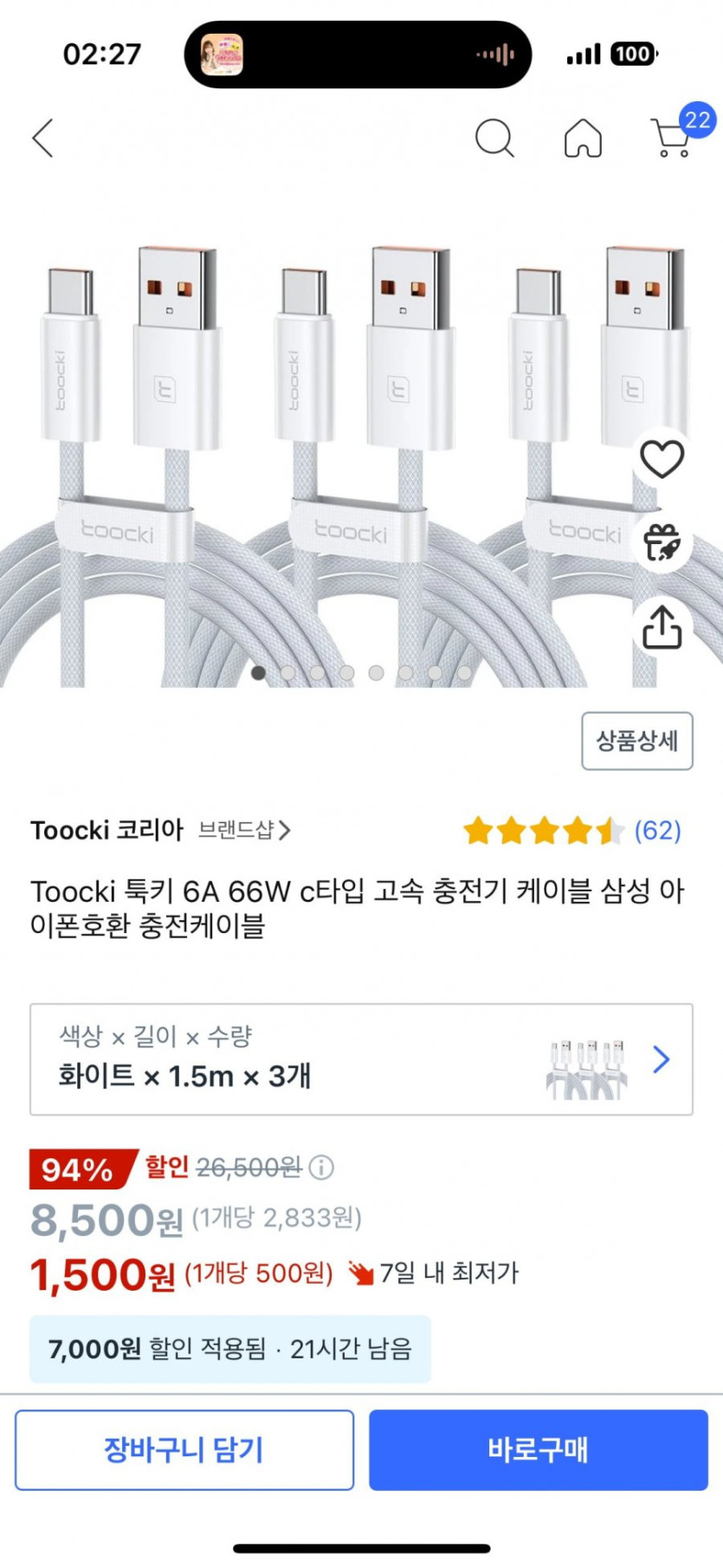Viewport: 723px width, 1568px height.
Task: Tap the product option thumbnail image
Action: pyautogui.click(x=586, y=1069)
